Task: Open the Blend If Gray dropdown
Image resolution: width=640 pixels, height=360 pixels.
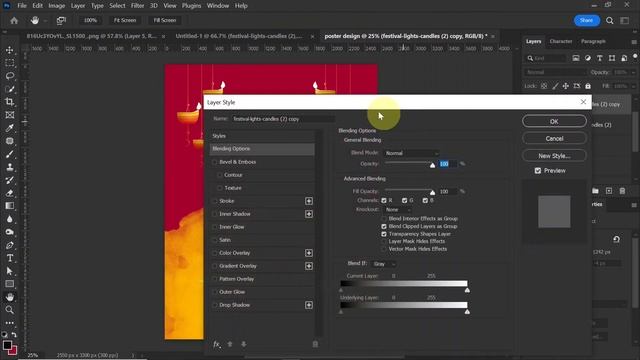Action: (384, 264)
